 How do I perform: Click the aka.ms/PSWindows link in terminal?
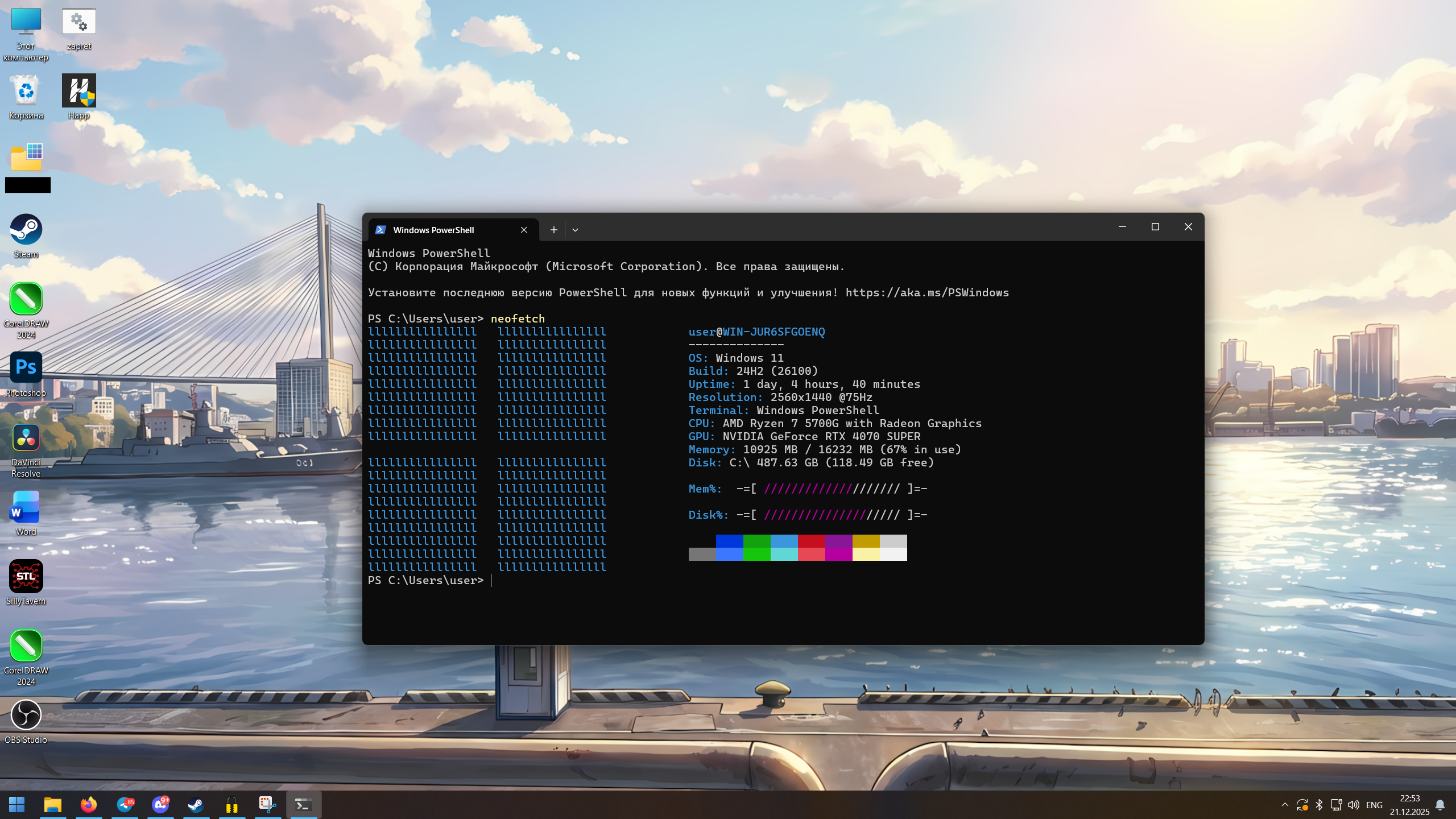926,292
